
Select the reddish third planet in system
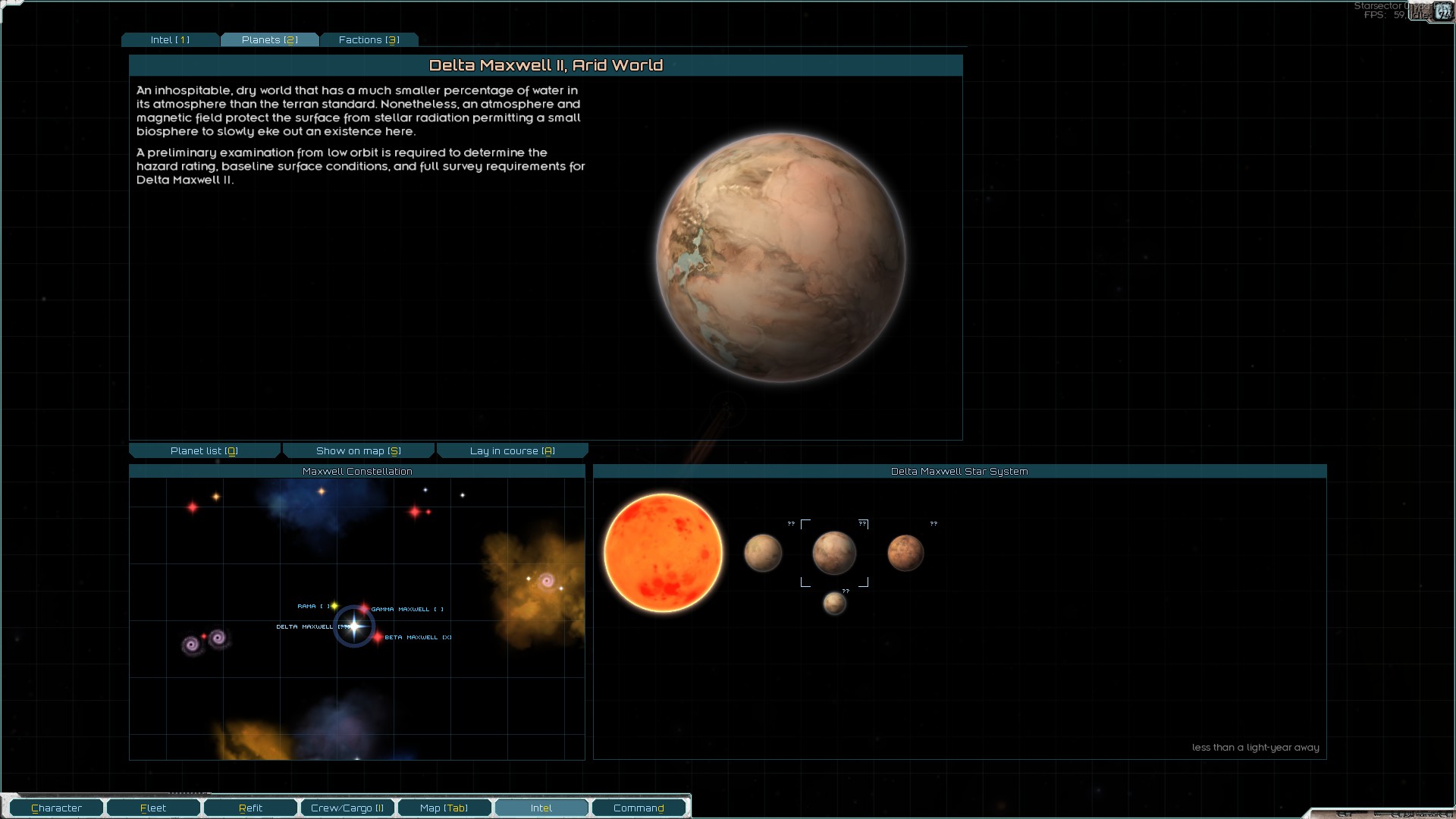coord(905,553)
